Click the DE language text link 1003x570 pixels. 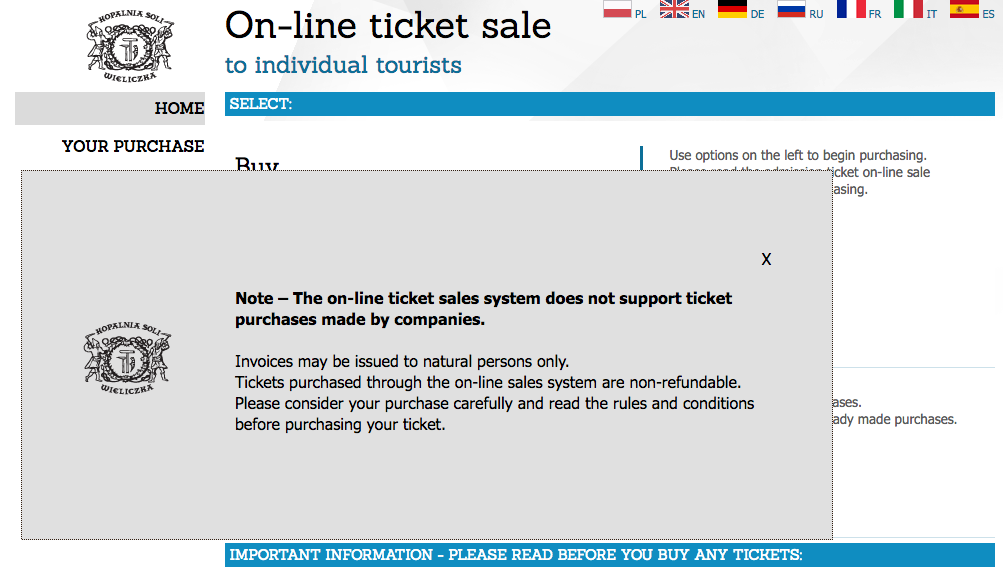coord(757,14)
